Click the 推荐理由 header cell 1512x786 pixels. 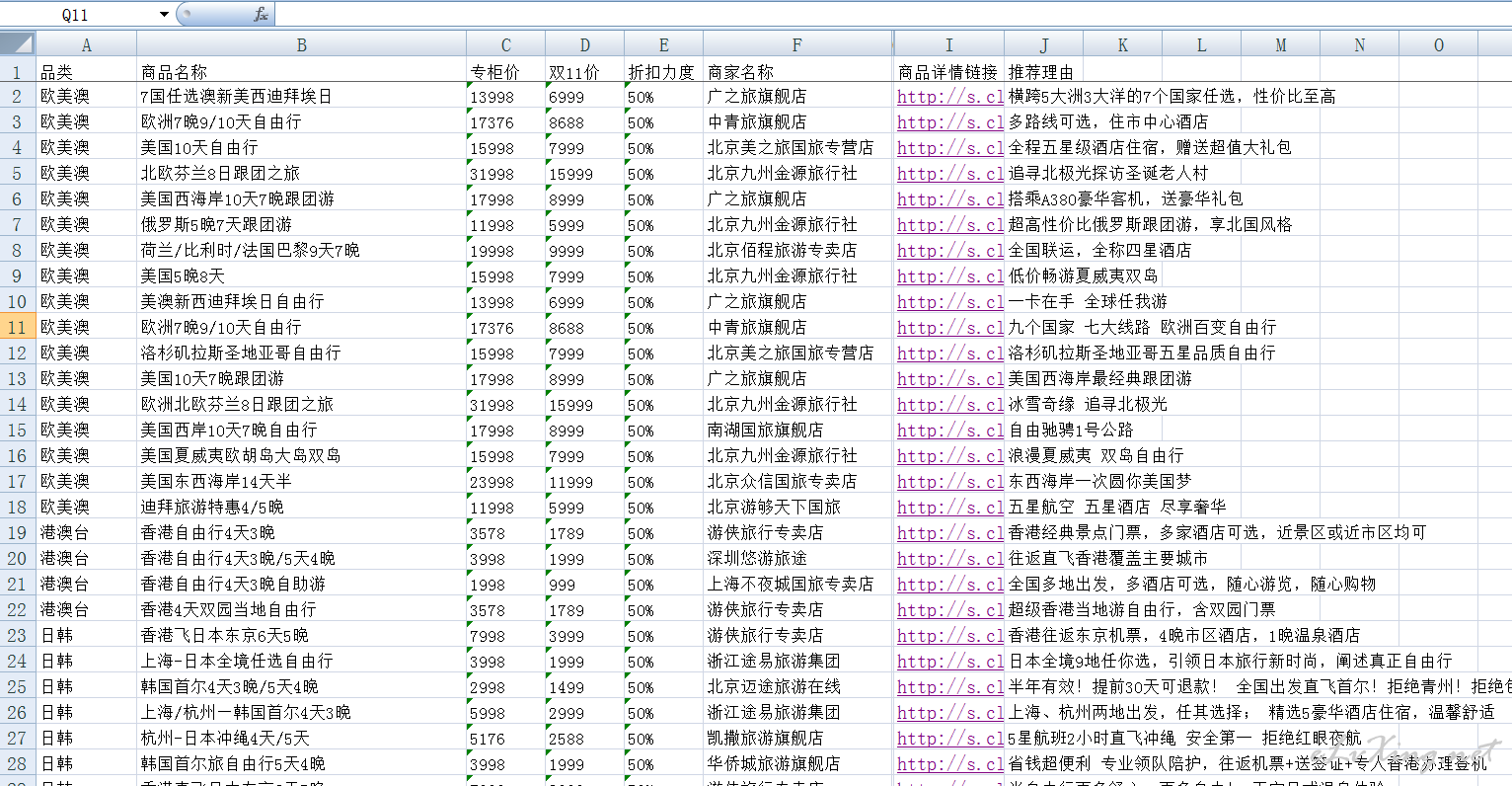[x=1042, y=72]
